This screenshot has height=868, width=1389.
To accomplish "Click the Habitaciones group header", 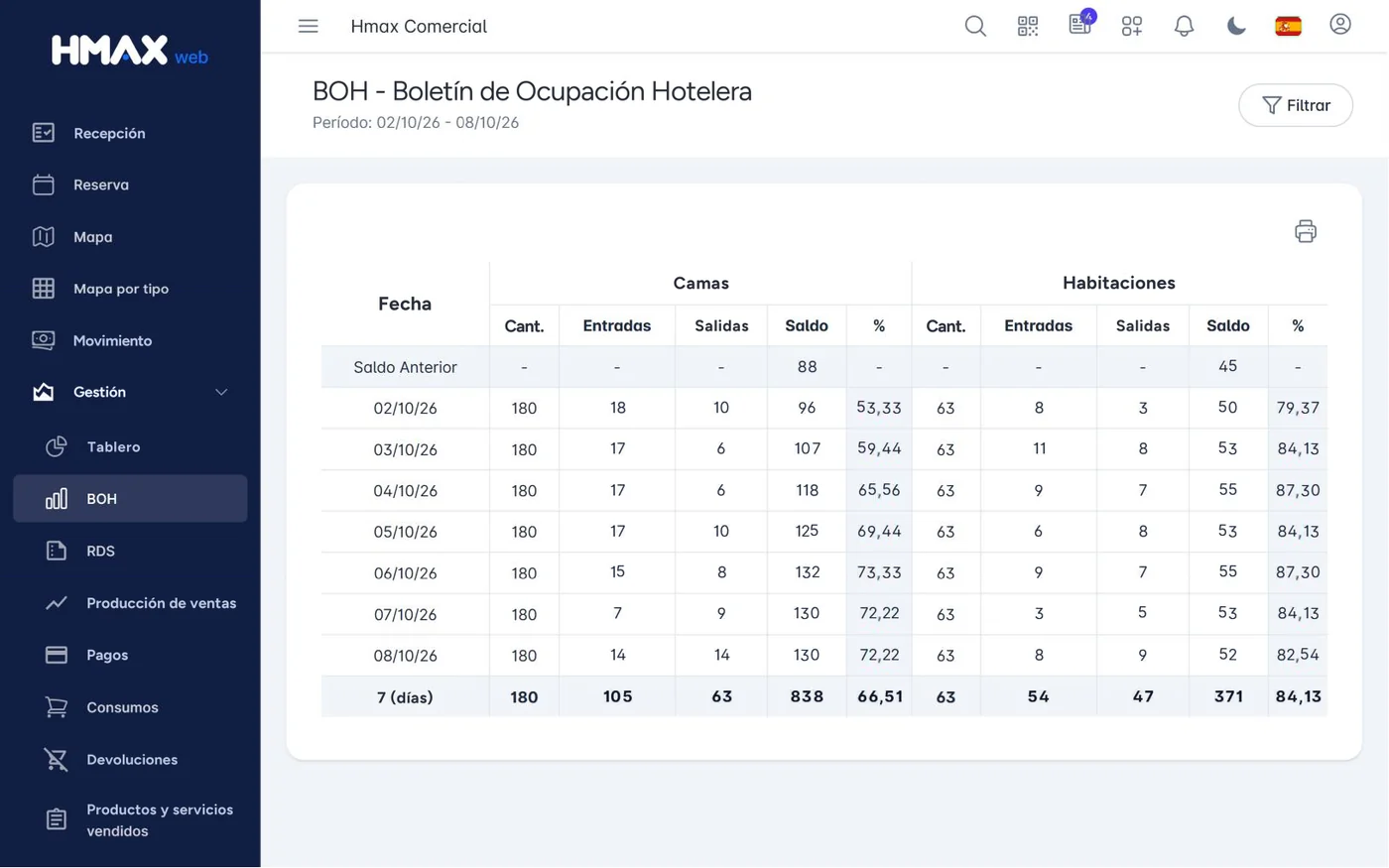I will (1119, 284).
